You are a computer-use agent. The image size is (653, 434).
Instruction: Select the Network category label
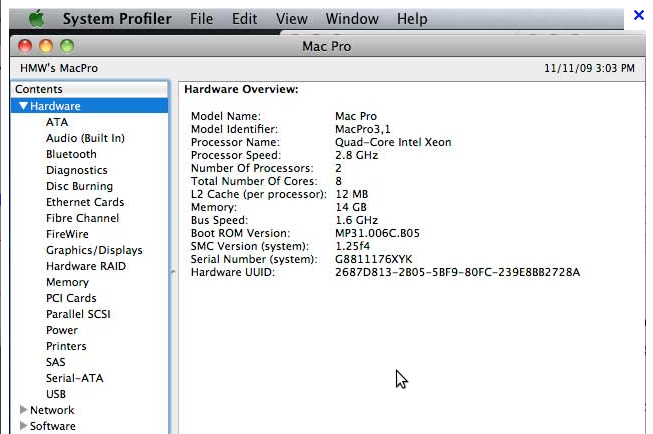52,410
